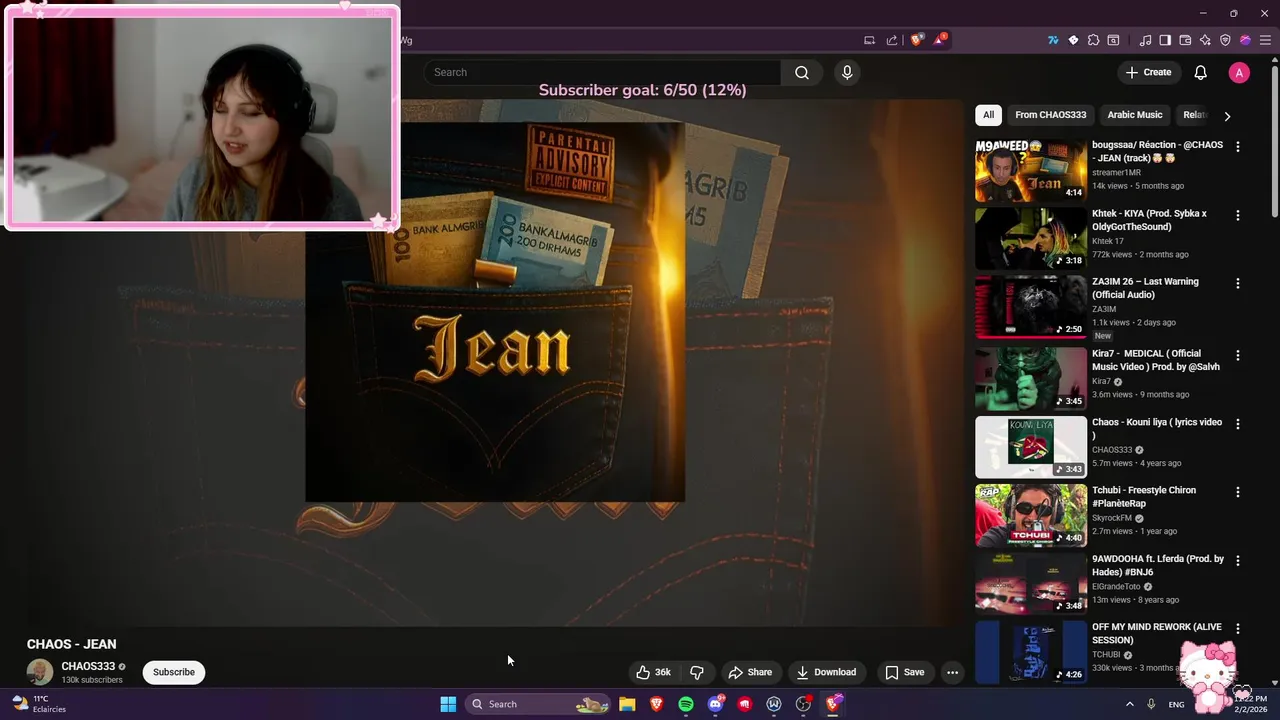Open Brave Wallet icon
Image resolution: width=1280 pixels, height=720 pixels.
point(1185,40)
